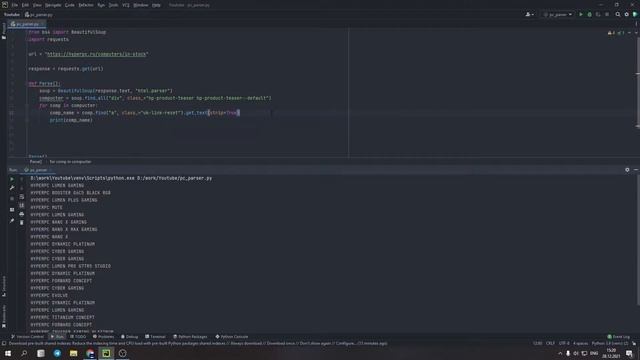Click 'HYPERPC TITANIUM CONCEPT' console line
The height and width of the screenshot is (360, 640).
[x=62, y=317]
